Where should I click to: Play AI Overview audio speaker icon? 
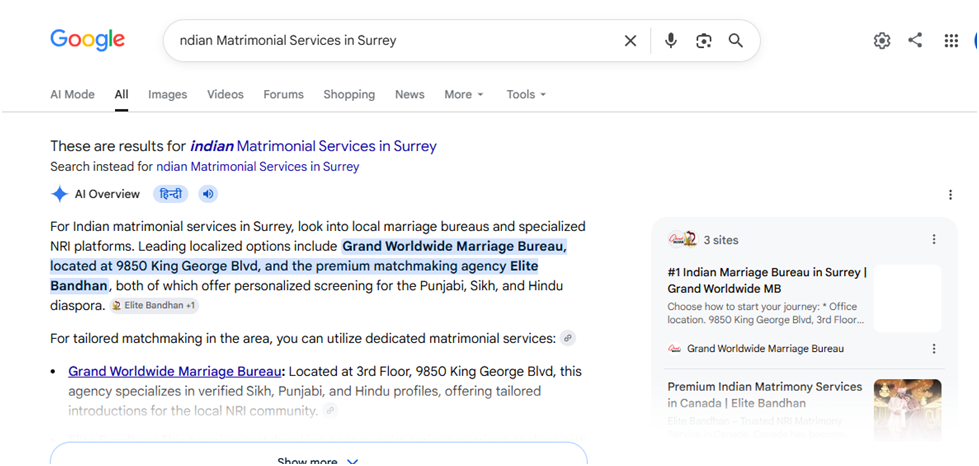[x=209, y=194]
